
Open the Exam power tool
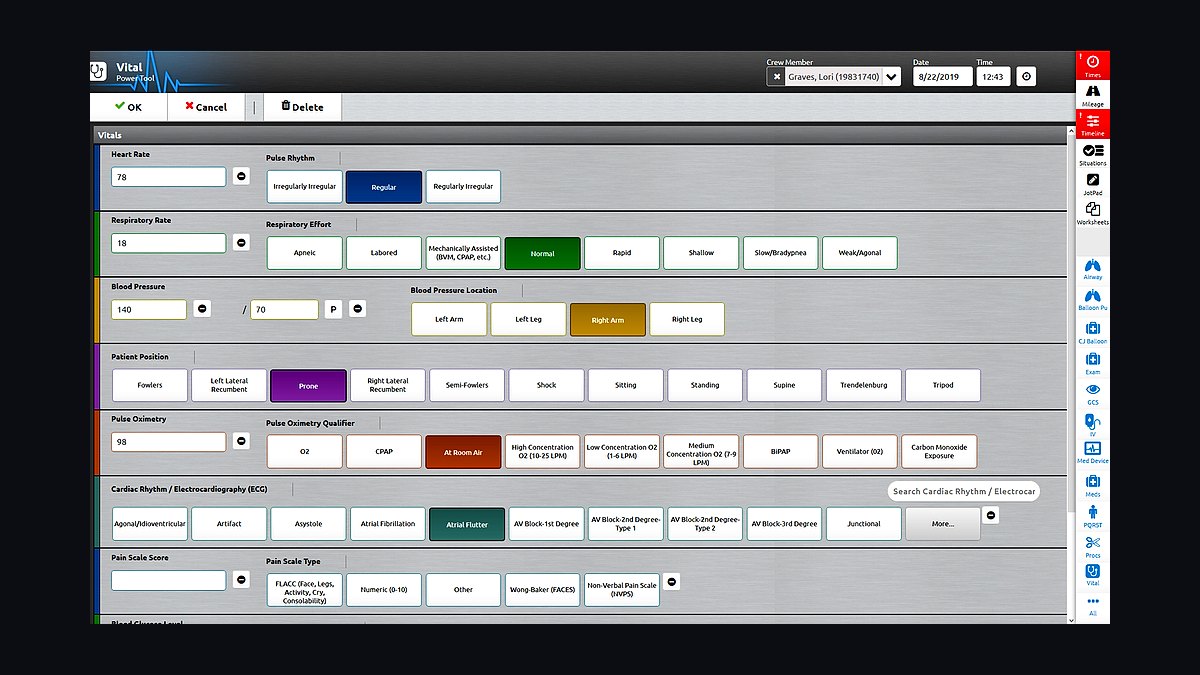(x=1092, y=363)
